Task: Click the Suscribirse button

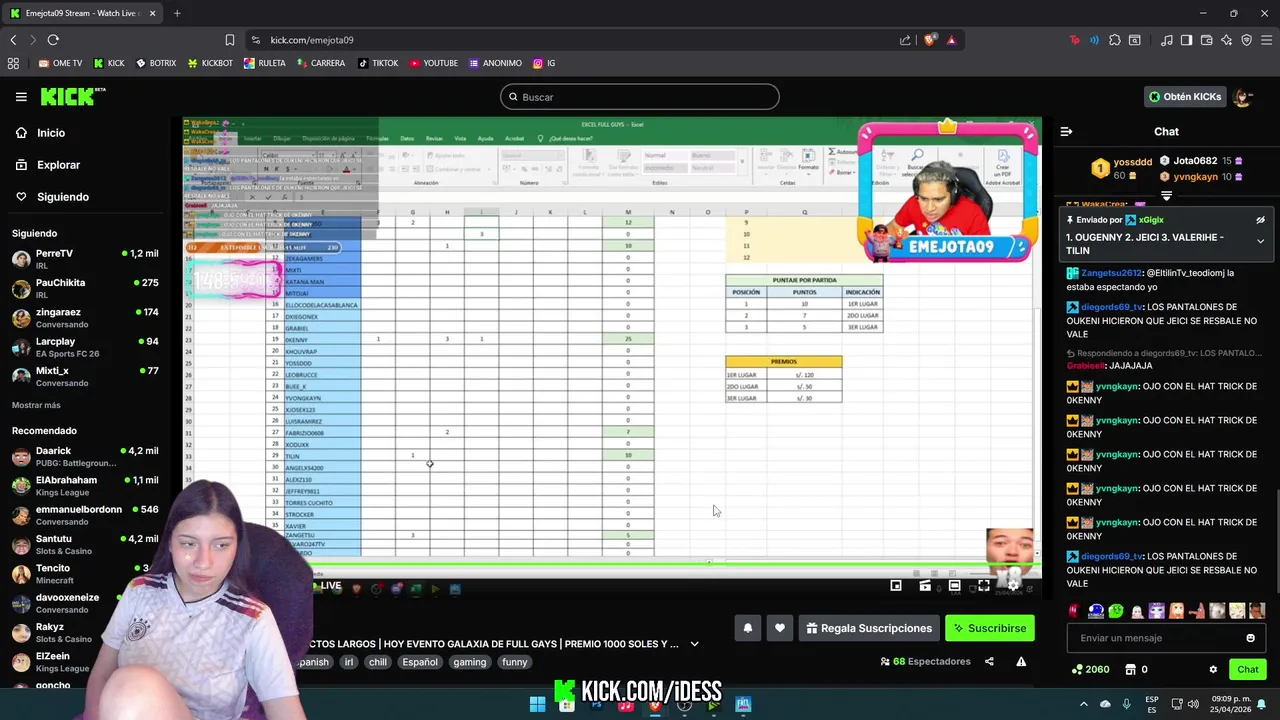Action: (990, 628)
